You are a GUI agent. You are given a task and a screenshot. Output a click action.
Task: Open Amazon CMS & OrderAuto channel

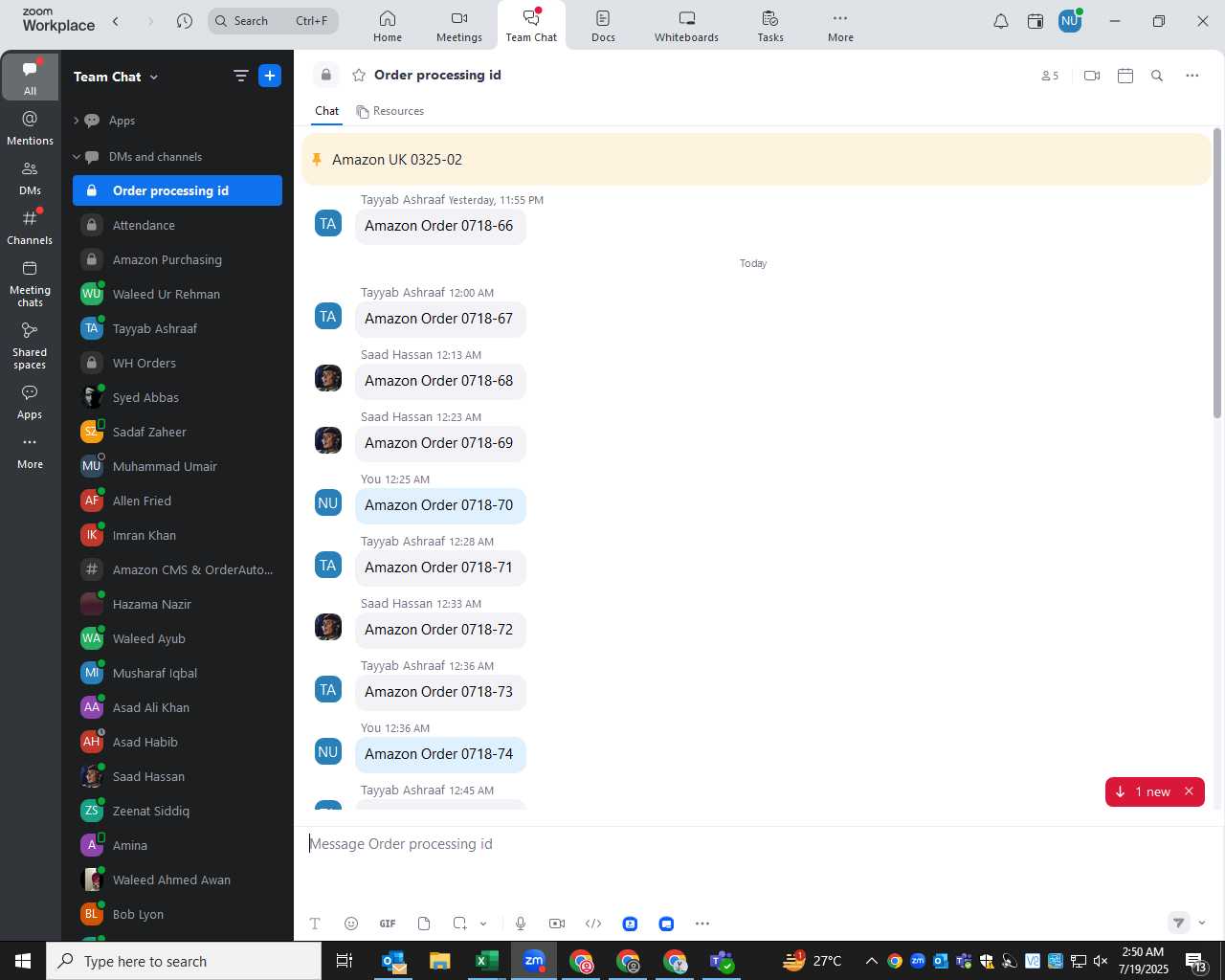click(x=177, y=570)
